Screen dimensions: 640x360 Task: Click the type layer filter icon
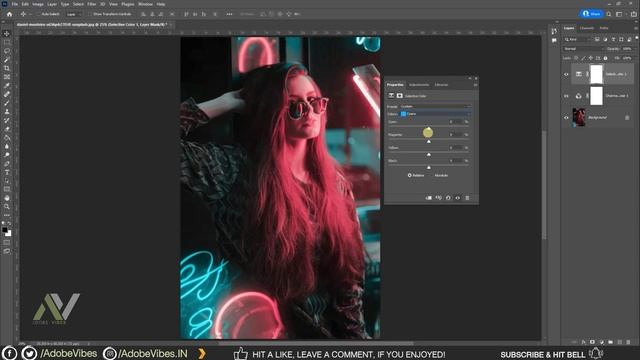pos(613,40)
